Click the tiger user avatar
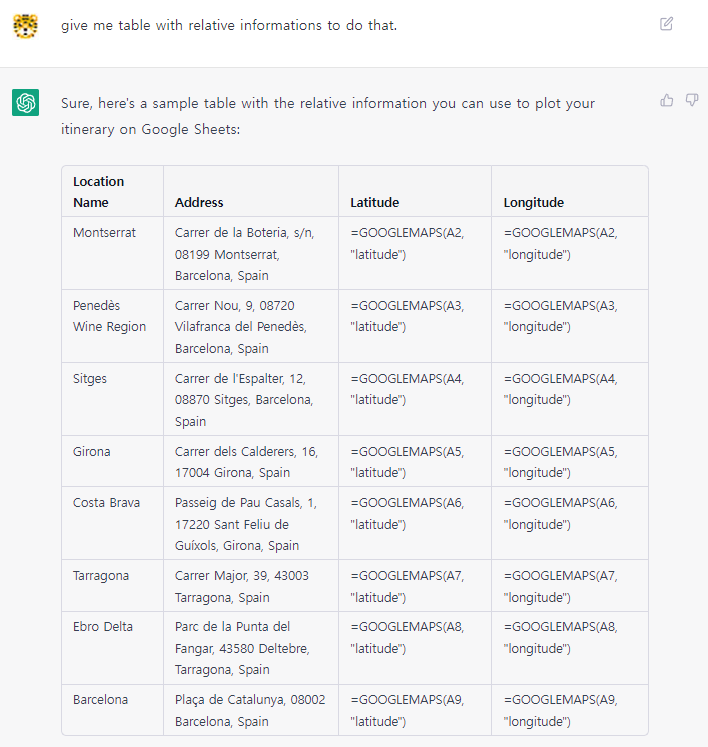708x747 pixels. 25,26
